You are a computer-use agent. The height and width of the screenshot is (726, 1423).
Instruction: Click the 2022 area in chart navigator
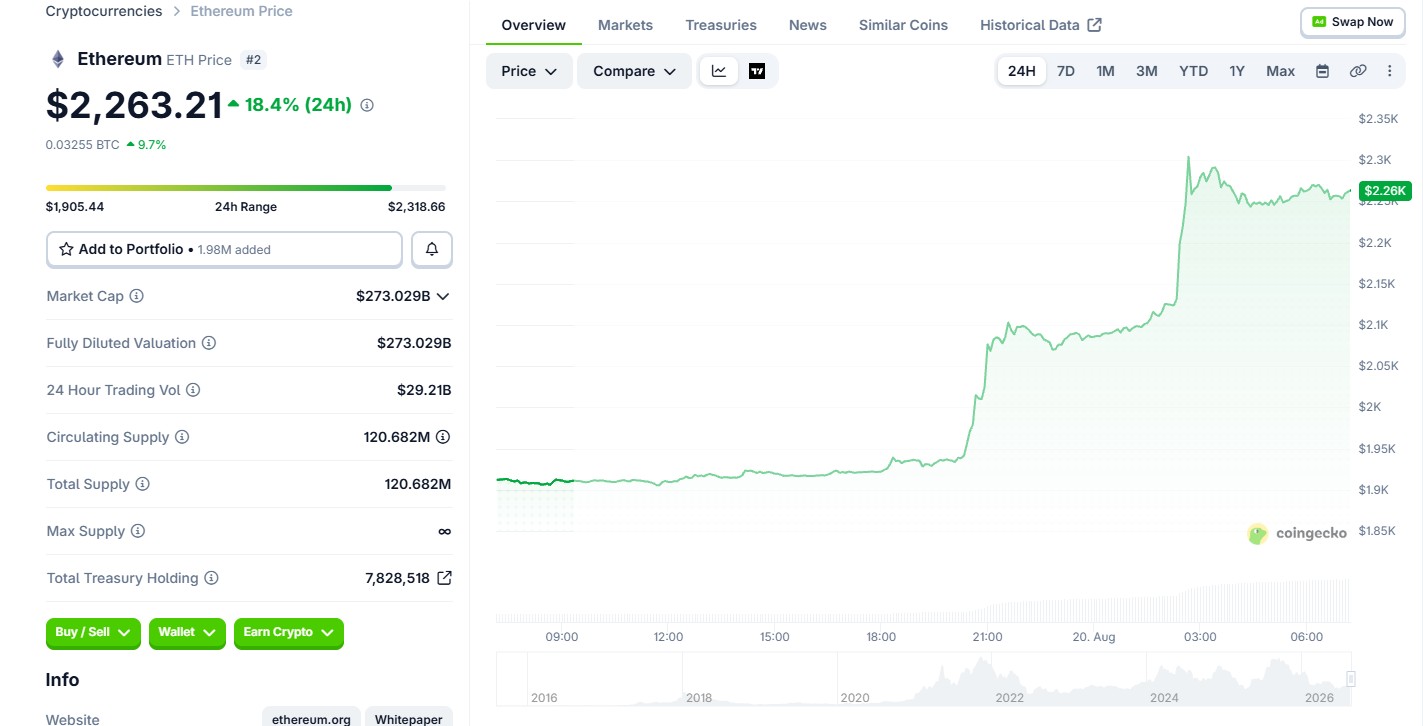(x=1009, y=697)
